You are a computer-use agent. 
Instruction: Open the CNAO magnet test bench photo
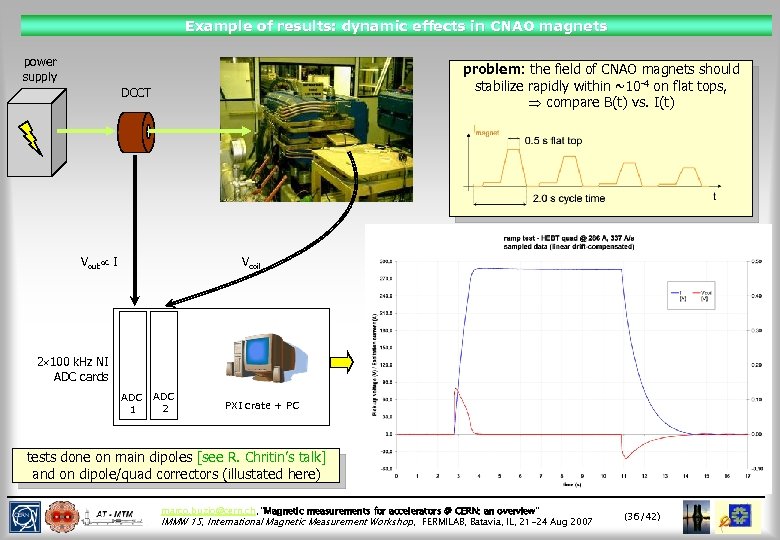316,129
